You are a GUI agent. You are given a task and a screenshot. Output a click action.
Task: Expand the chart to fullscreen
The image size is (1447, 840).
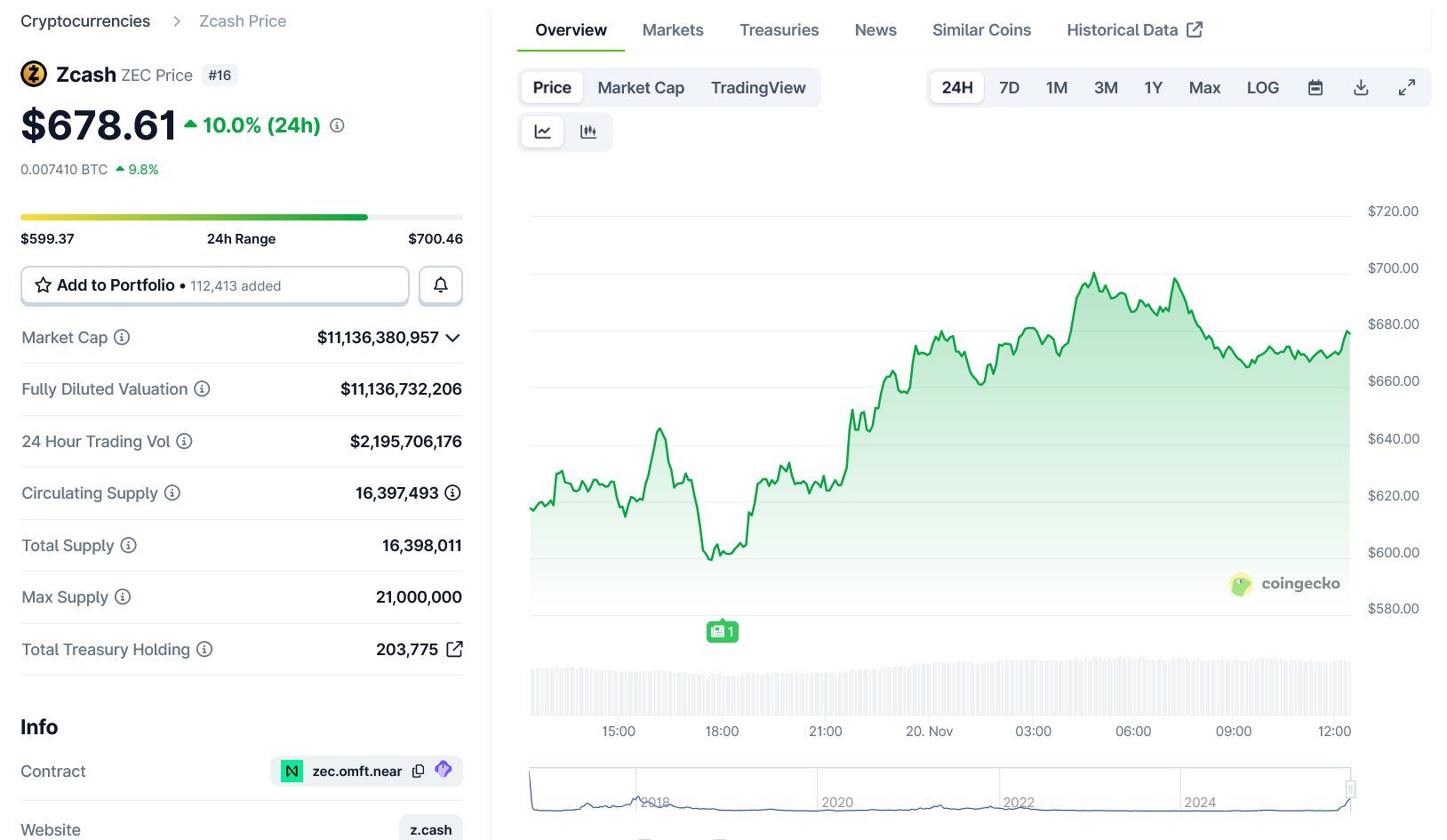click(x=1407, y=88)
